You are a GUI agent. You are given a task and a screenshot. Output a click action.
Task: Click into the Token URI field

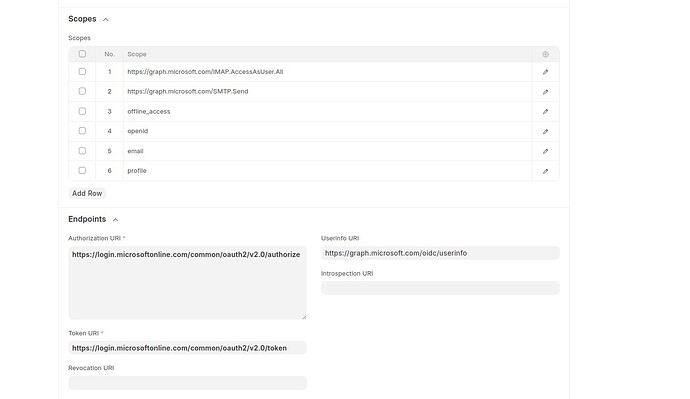tap(187, 348)
